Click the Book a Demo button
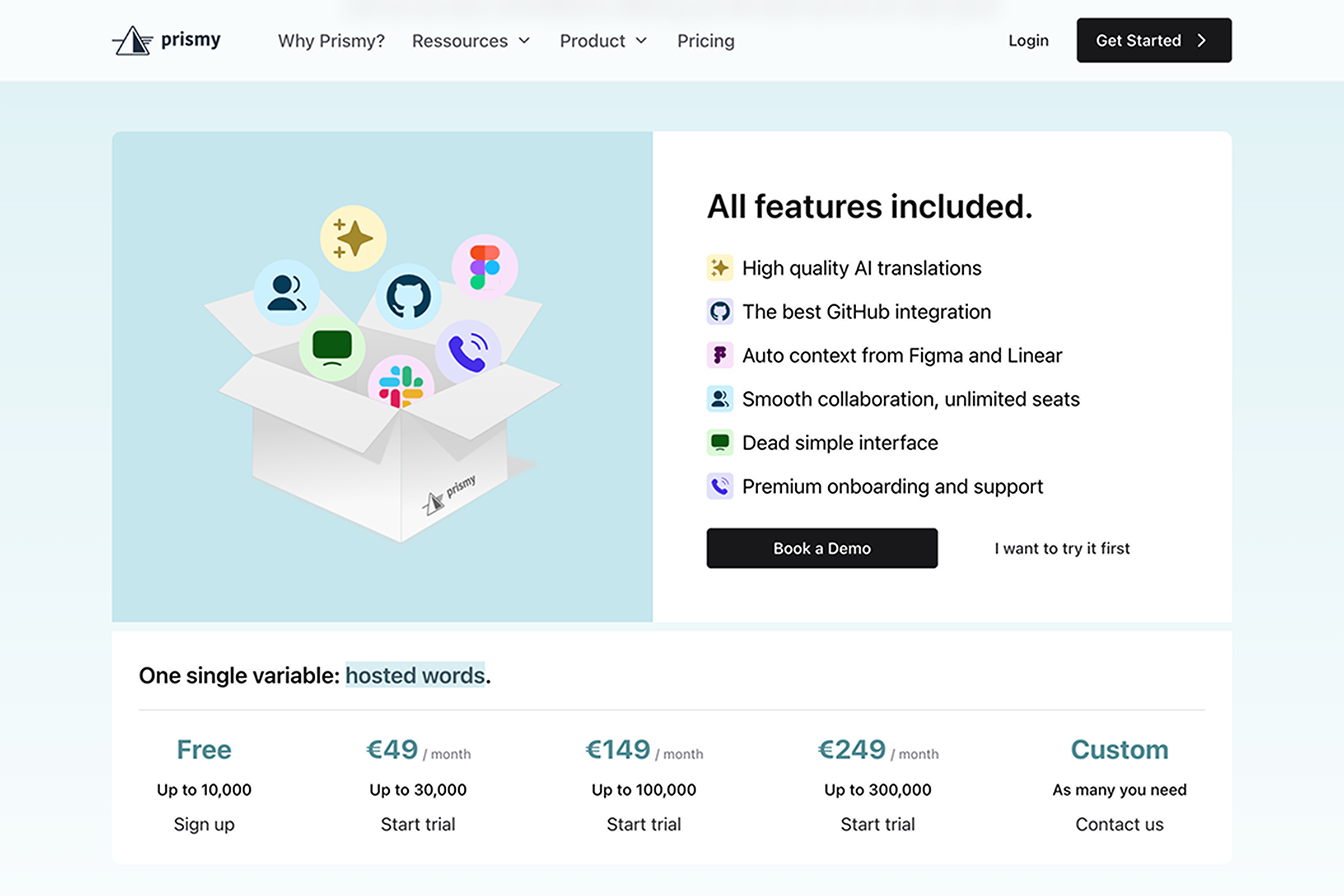 (821, 548)
